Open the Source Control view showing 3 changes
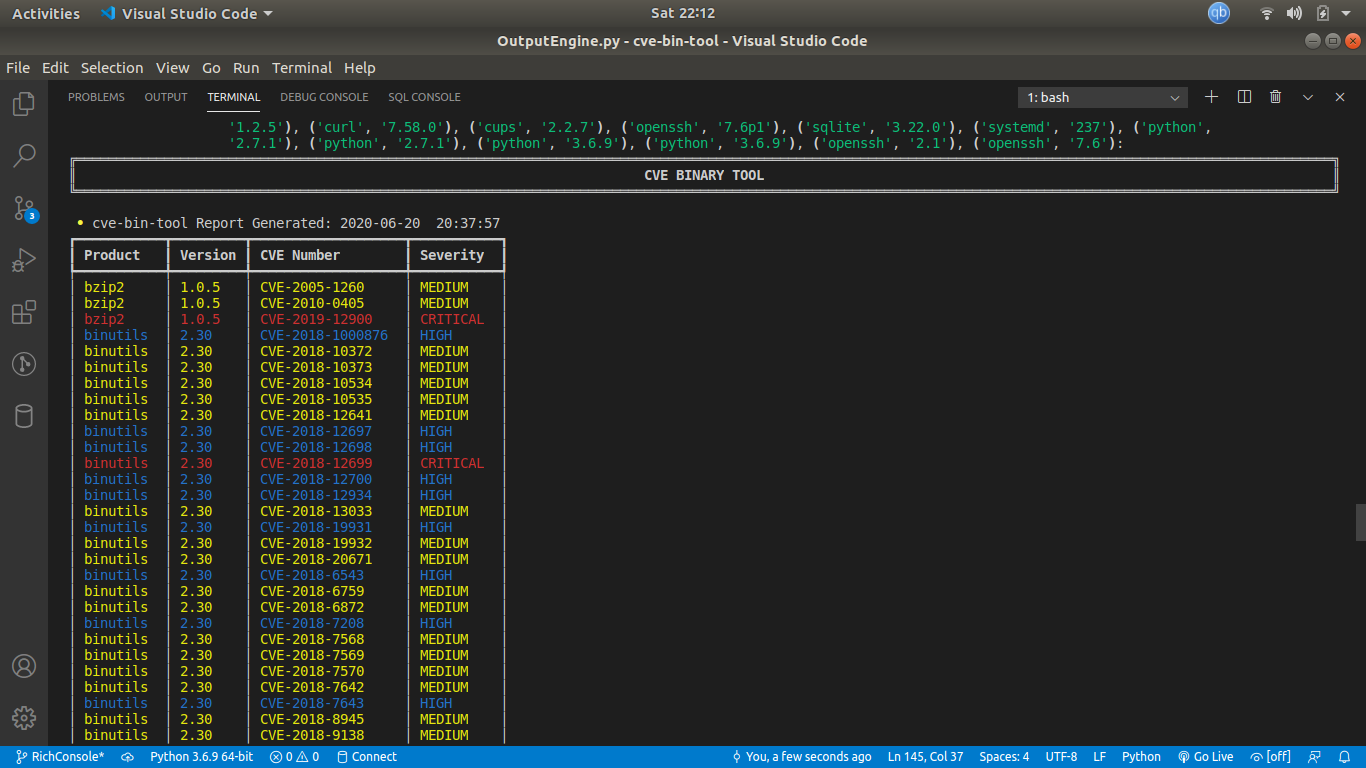 23,207
